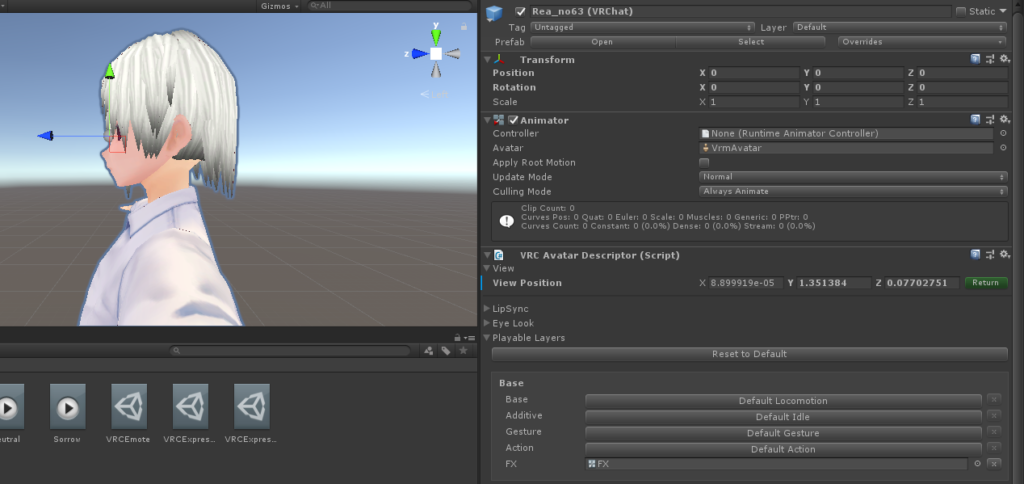Open the Gizmos dropdown in Scene view

coord(280,6)
